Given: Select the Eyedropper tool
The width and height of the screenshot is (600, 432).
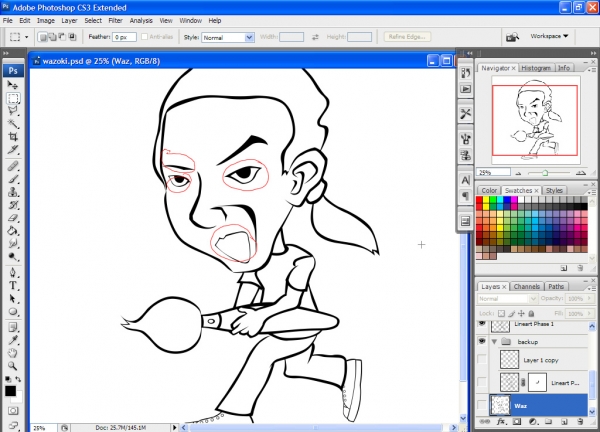Looking at the screenshot, I should tap(13, 340).
